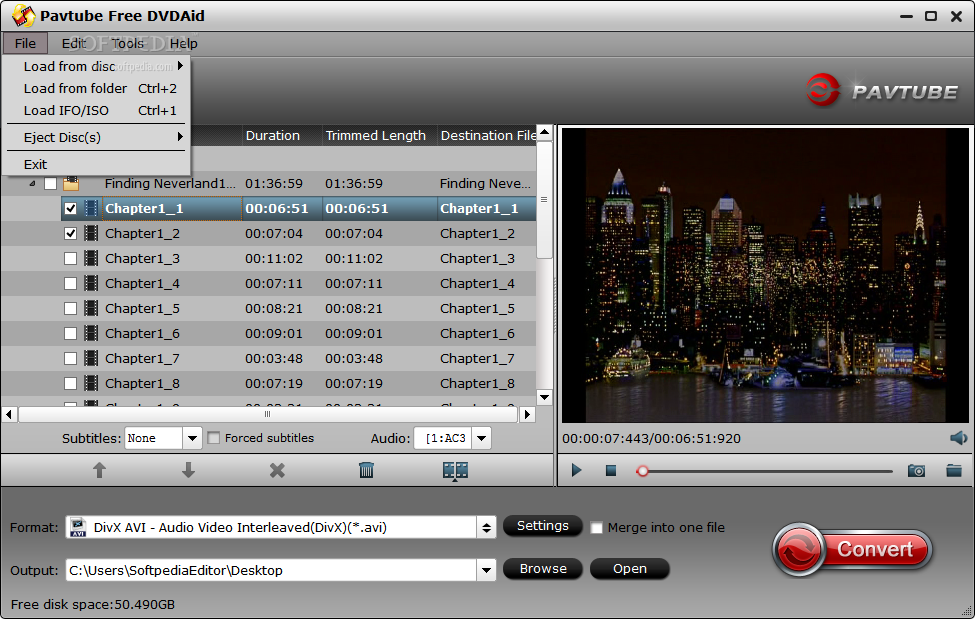Click the film icon of Chapter1_1
Image resolution: width=975 pixels, height=619 pixels.
click(x=91, y=208)
